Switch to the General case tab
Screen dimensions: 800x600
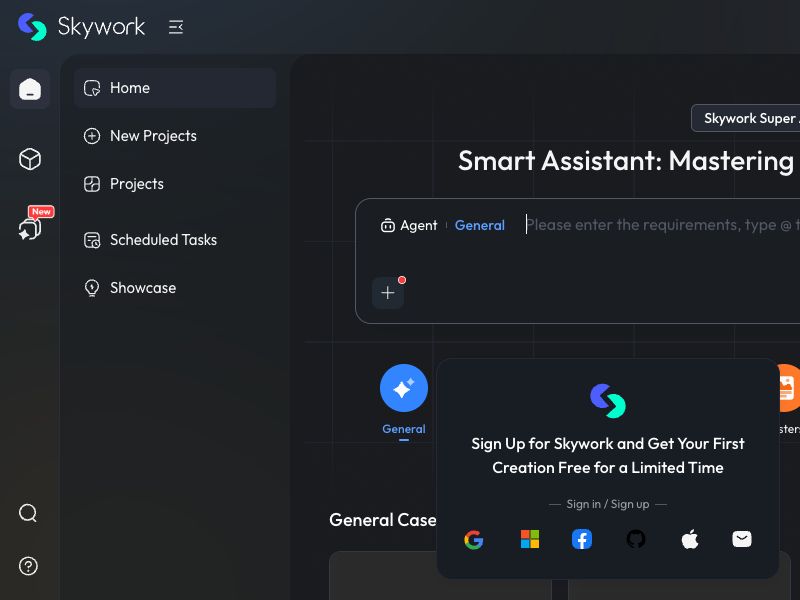point(404,400)
